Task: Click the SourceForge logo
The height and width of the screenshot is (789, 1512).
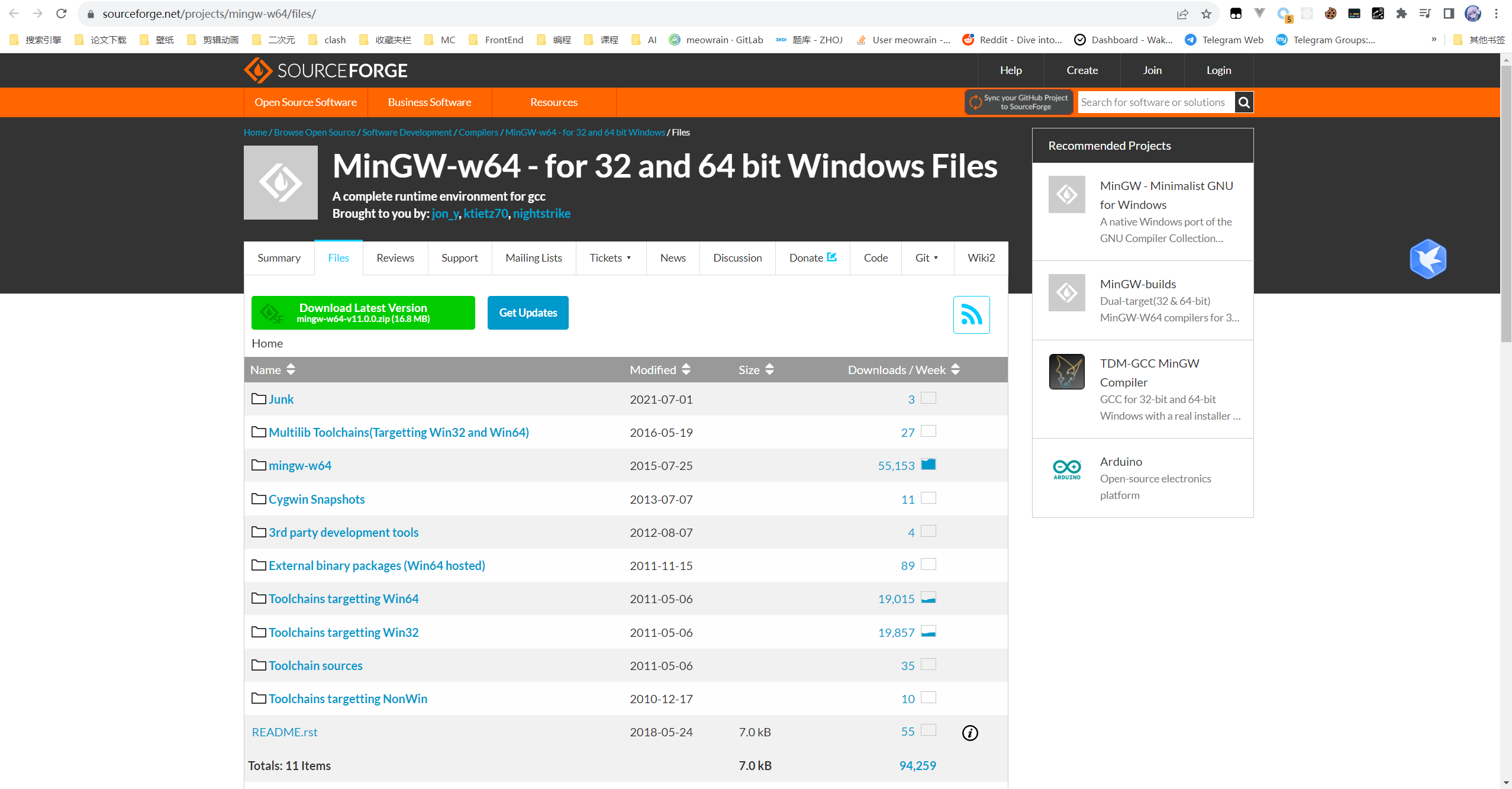Action: [x=325, y=70]
